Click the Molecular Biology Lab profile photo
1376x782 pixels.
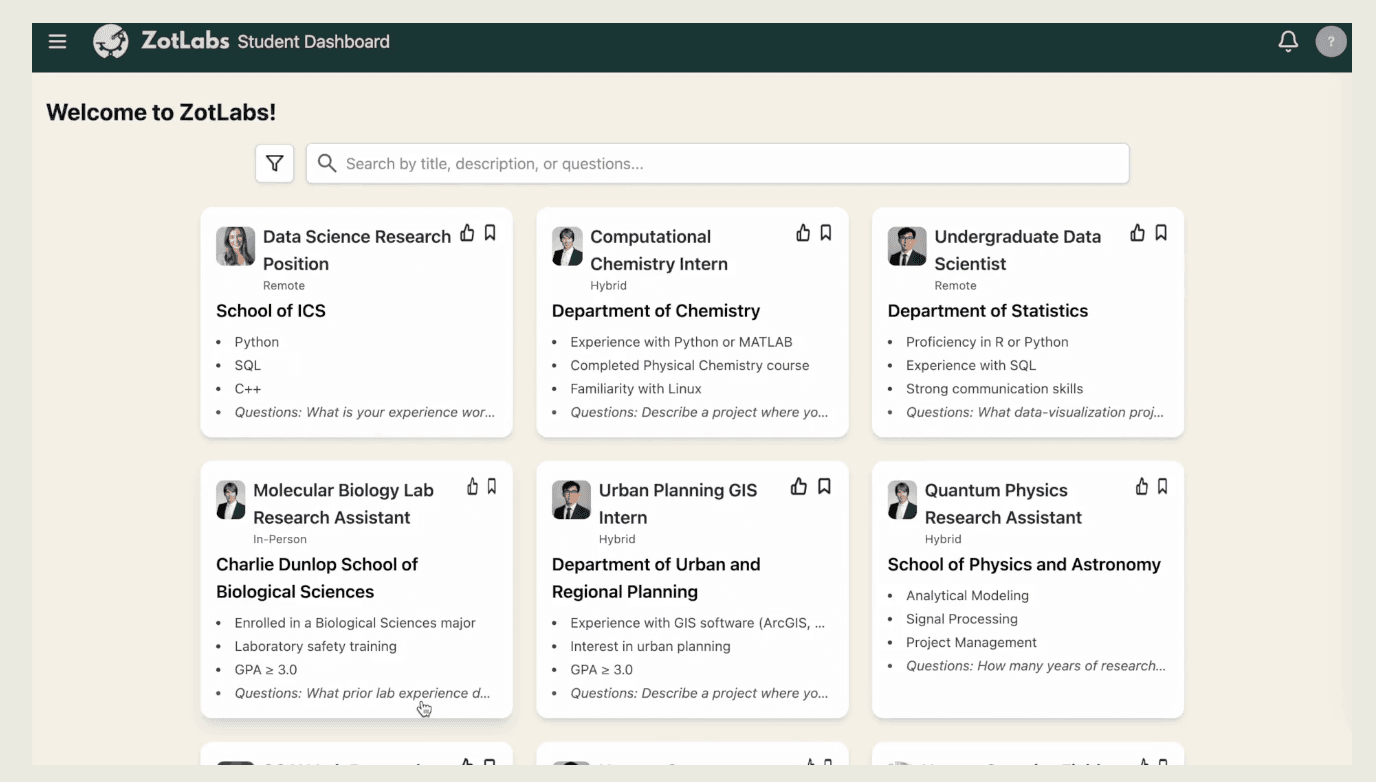(x=231, y=500)
